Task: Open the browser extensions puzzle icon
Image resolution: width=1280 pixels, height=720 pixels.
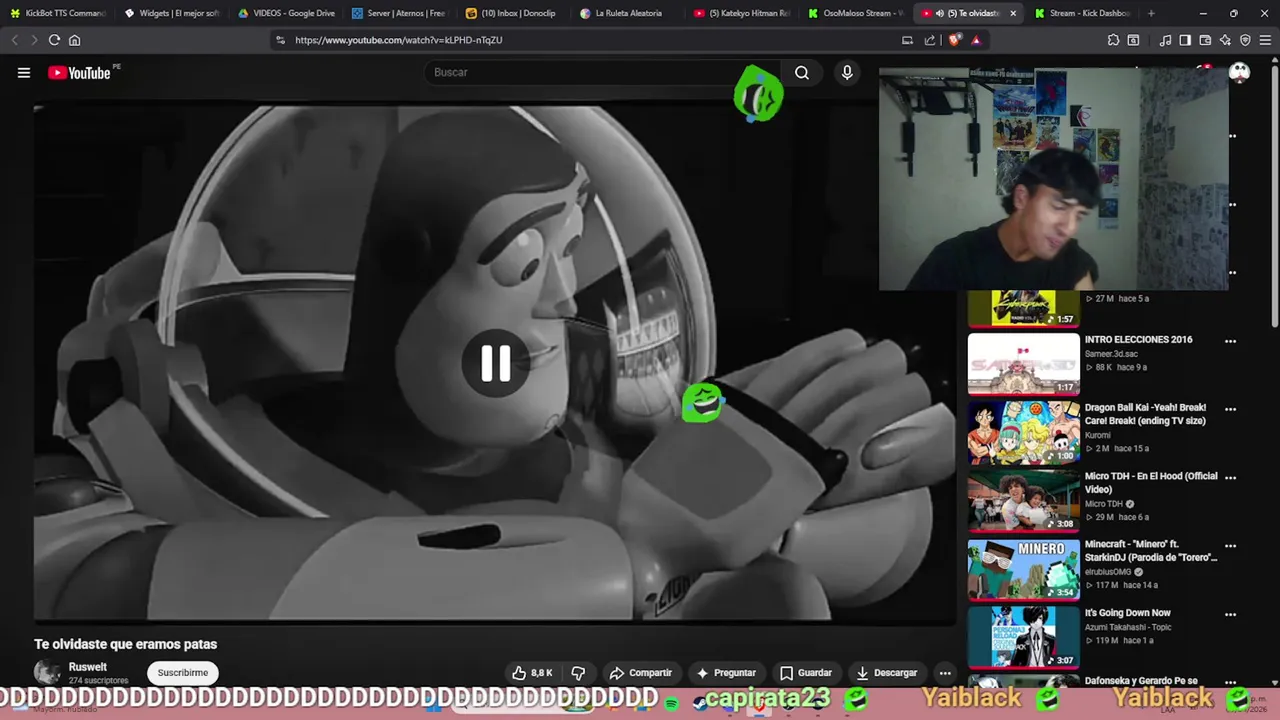Action: pyautogui.click(x=1113, y=40)
